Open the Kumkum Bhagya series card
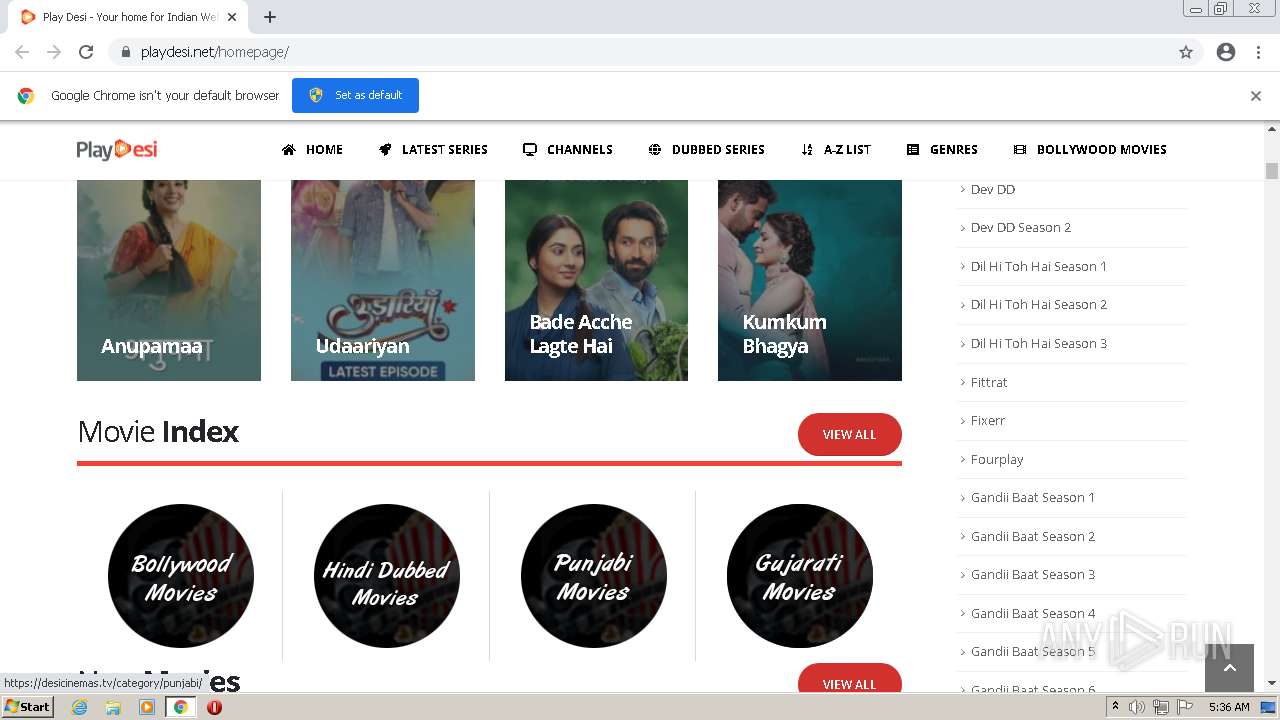Viewport: 1280px width, 720px height. [x=810, y=281]
